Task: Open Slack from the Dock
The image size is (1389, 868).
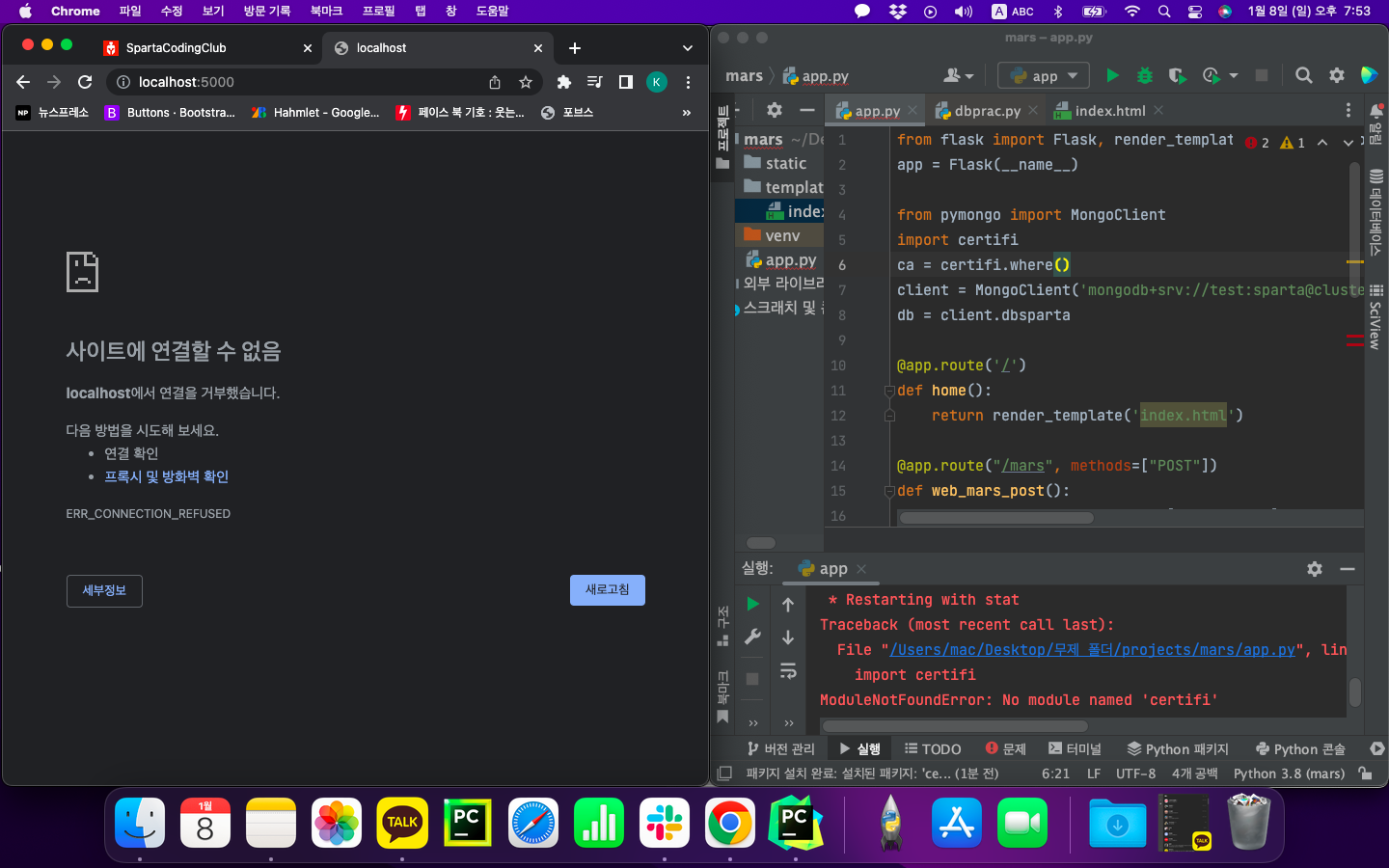Action: click(x=665, y=823)
